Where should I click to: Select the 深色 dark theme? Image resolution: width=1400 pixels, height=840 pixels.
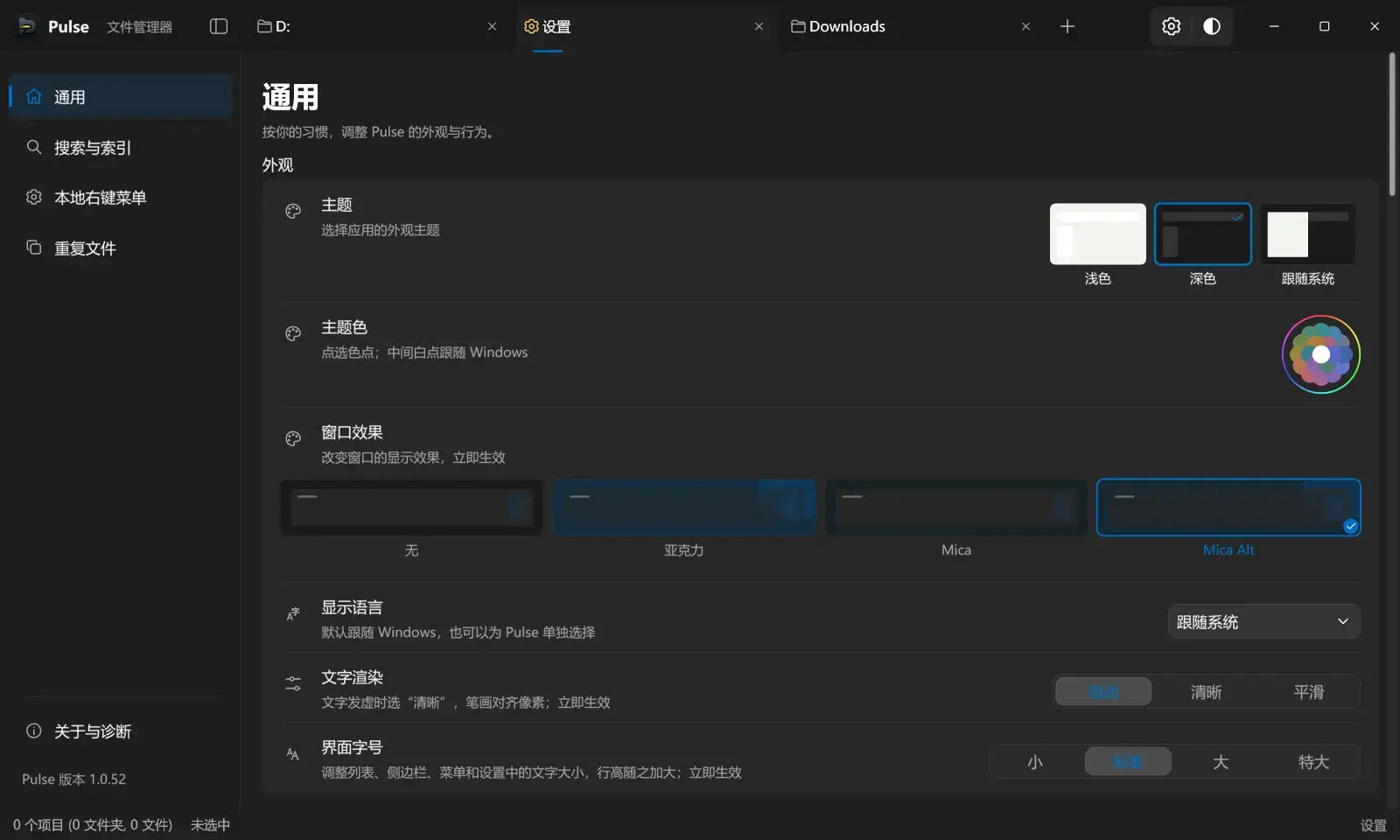coord(1202,234)
